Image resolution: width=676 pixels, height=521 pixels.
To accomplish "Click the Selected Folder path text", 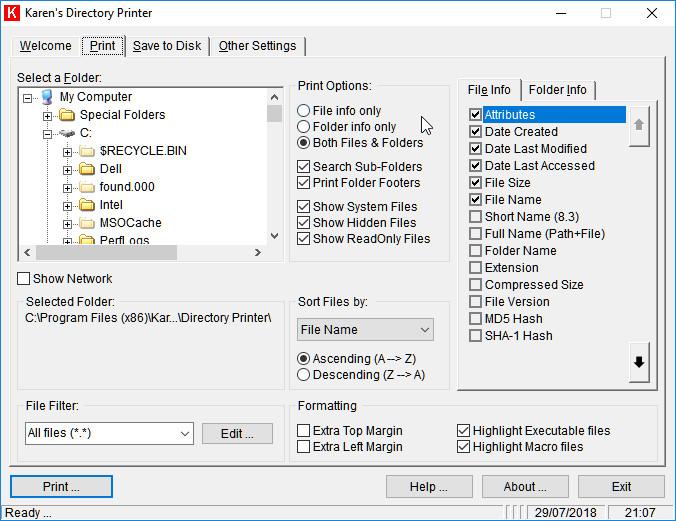I will pyautogui.click(x=148, y=318).
